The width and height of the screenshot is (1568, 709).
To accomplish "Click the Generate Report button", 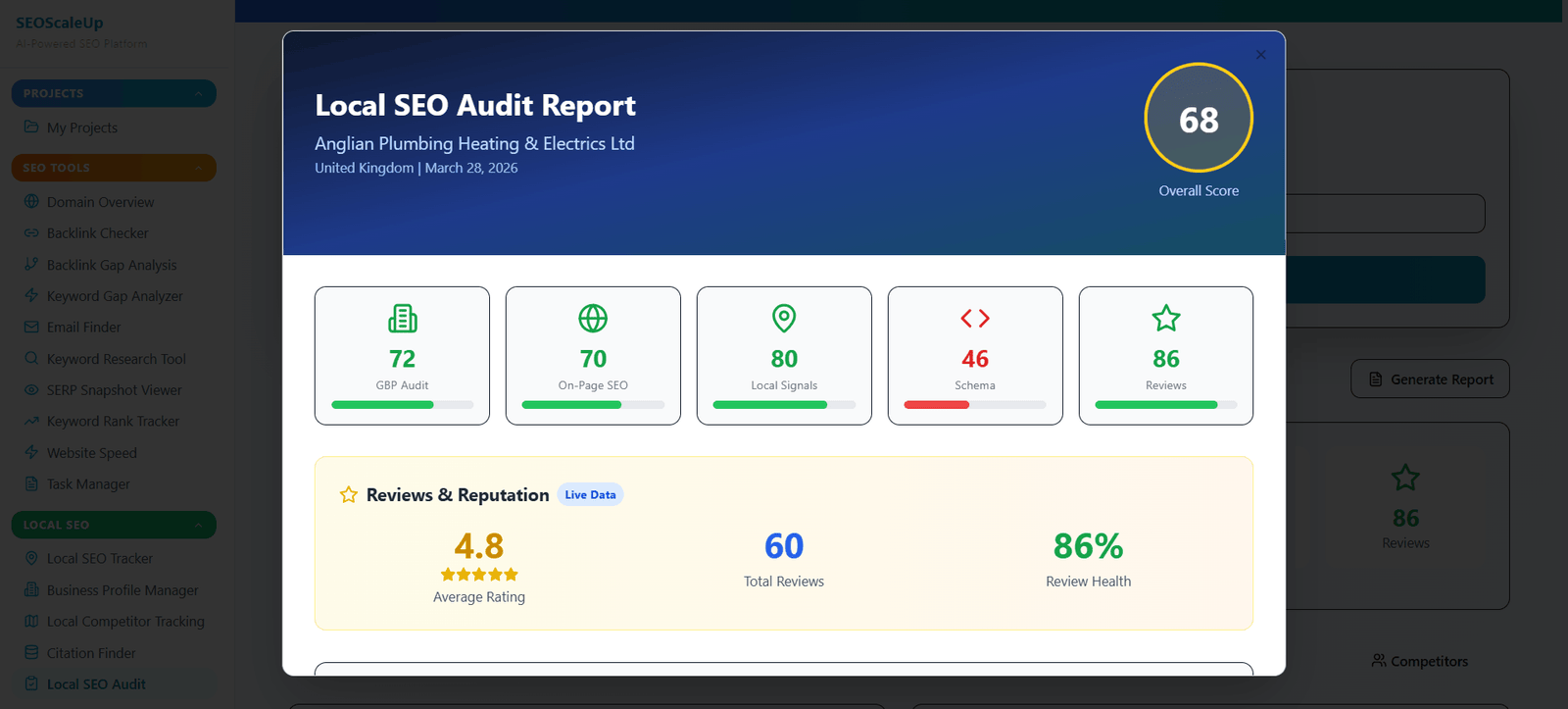I will point(1430,379).
